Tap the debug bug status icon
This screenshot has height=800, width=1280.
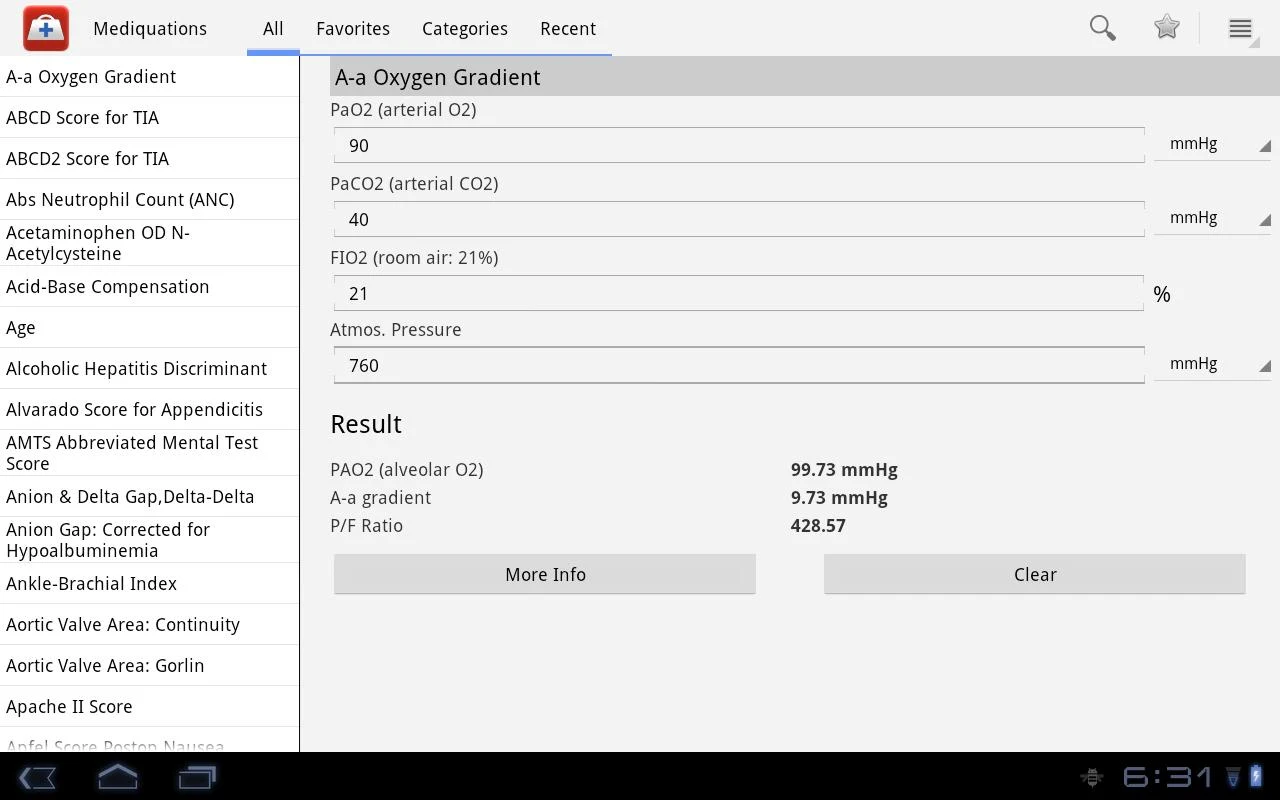[x=1092, y=777]
